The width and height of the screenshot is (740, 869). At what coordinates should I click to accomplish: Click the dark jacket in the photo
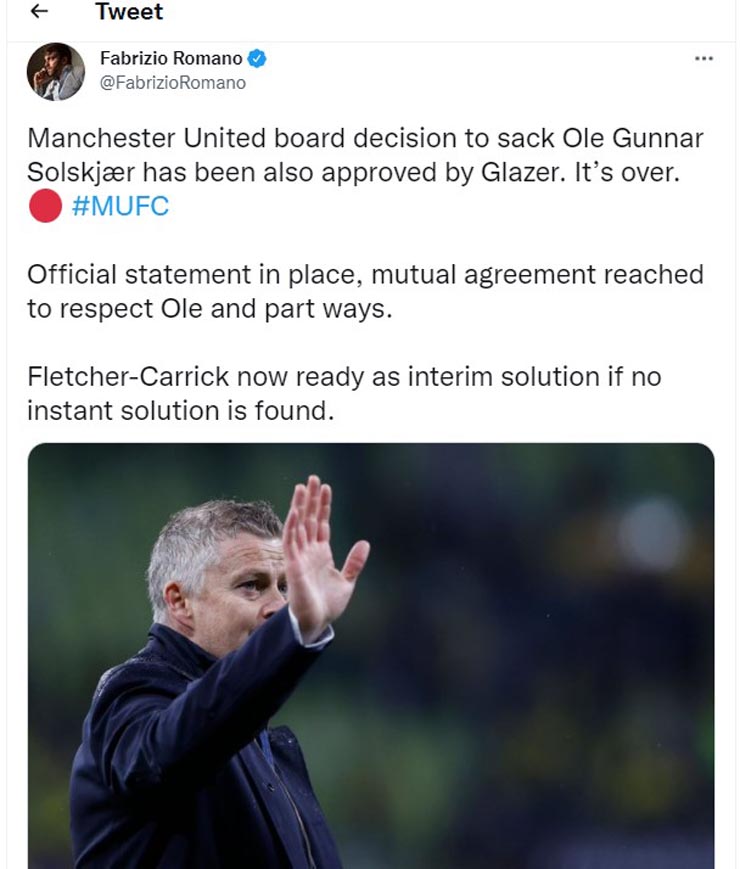(200, 760)
